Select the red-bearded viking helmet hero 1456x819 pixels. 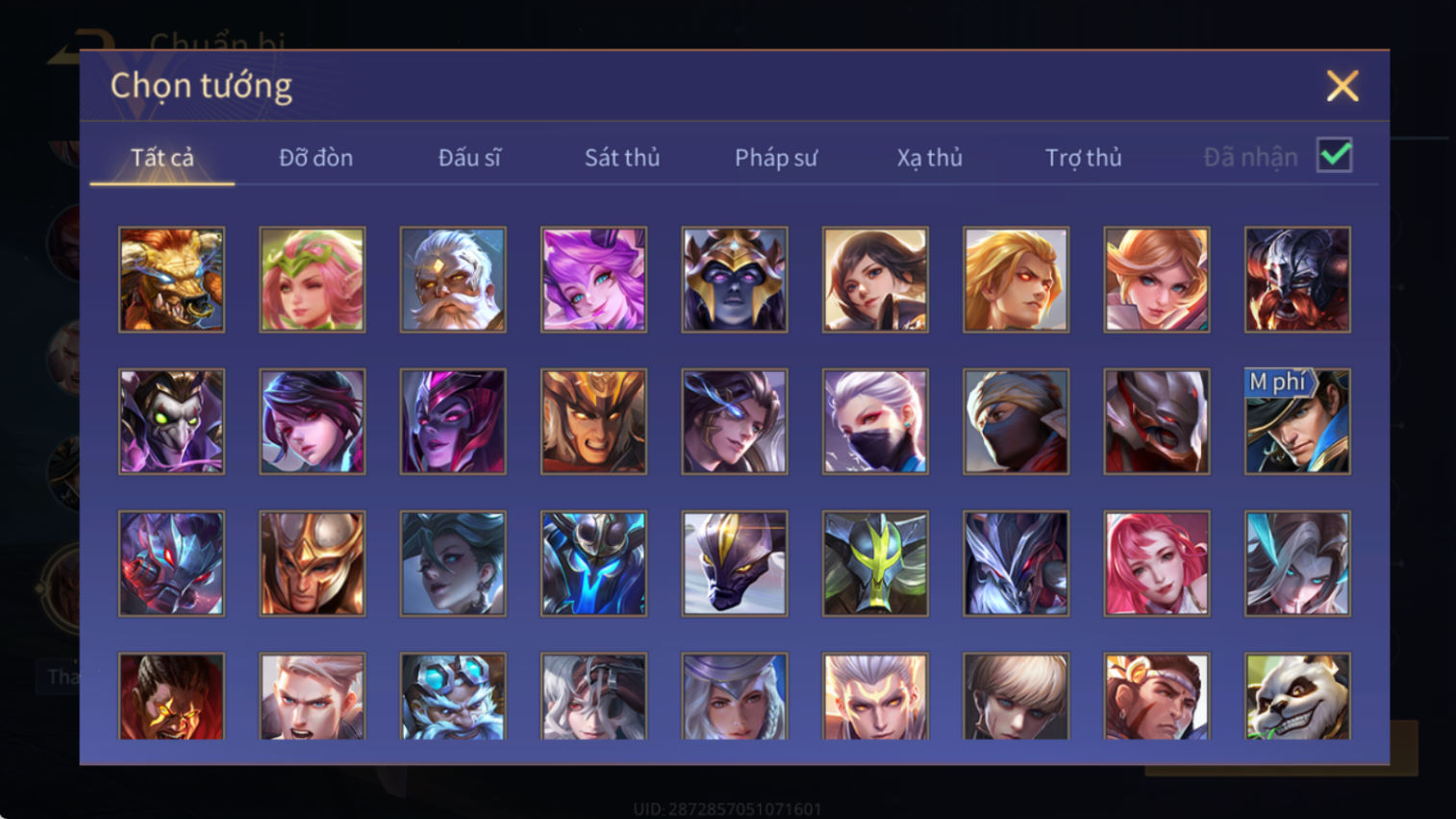(x=1297, y=280)
